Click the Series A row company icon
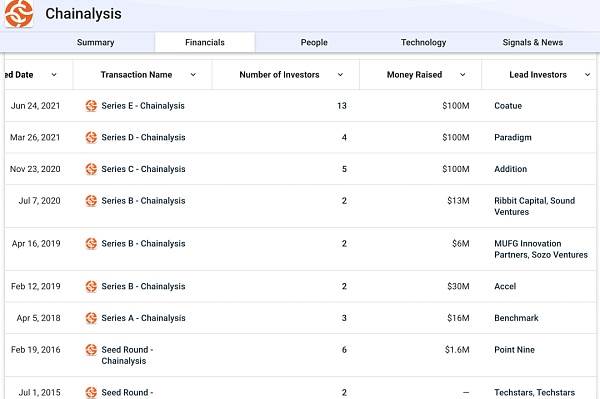This screenshot has height=399, width=600. tap(91, 318)
